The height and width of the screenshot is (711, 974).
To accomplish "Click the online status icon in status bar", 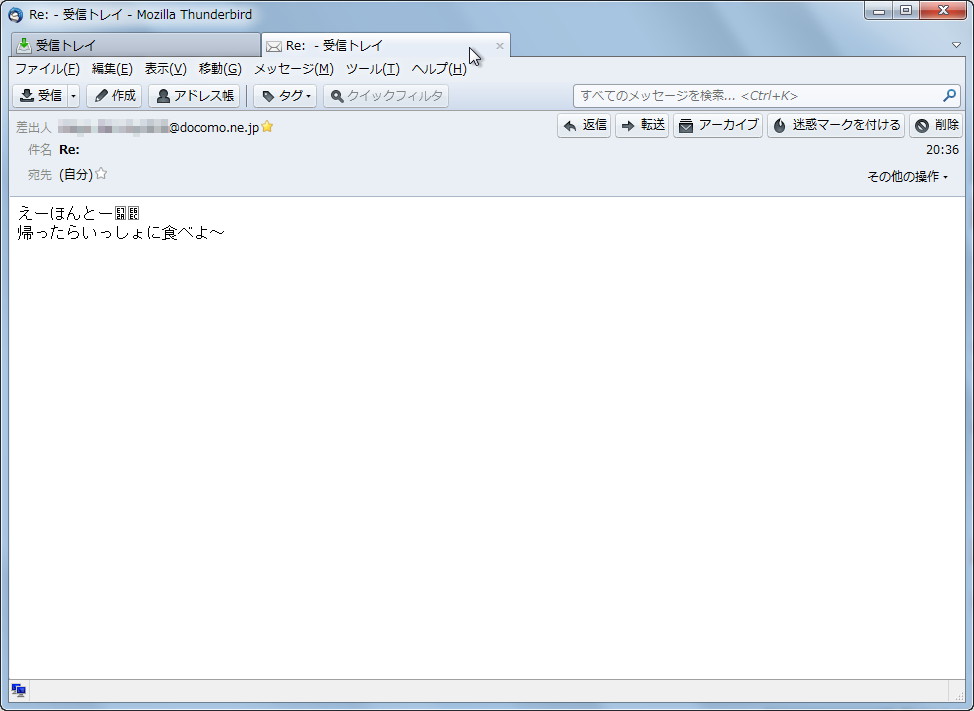I will tap(19, 690).
